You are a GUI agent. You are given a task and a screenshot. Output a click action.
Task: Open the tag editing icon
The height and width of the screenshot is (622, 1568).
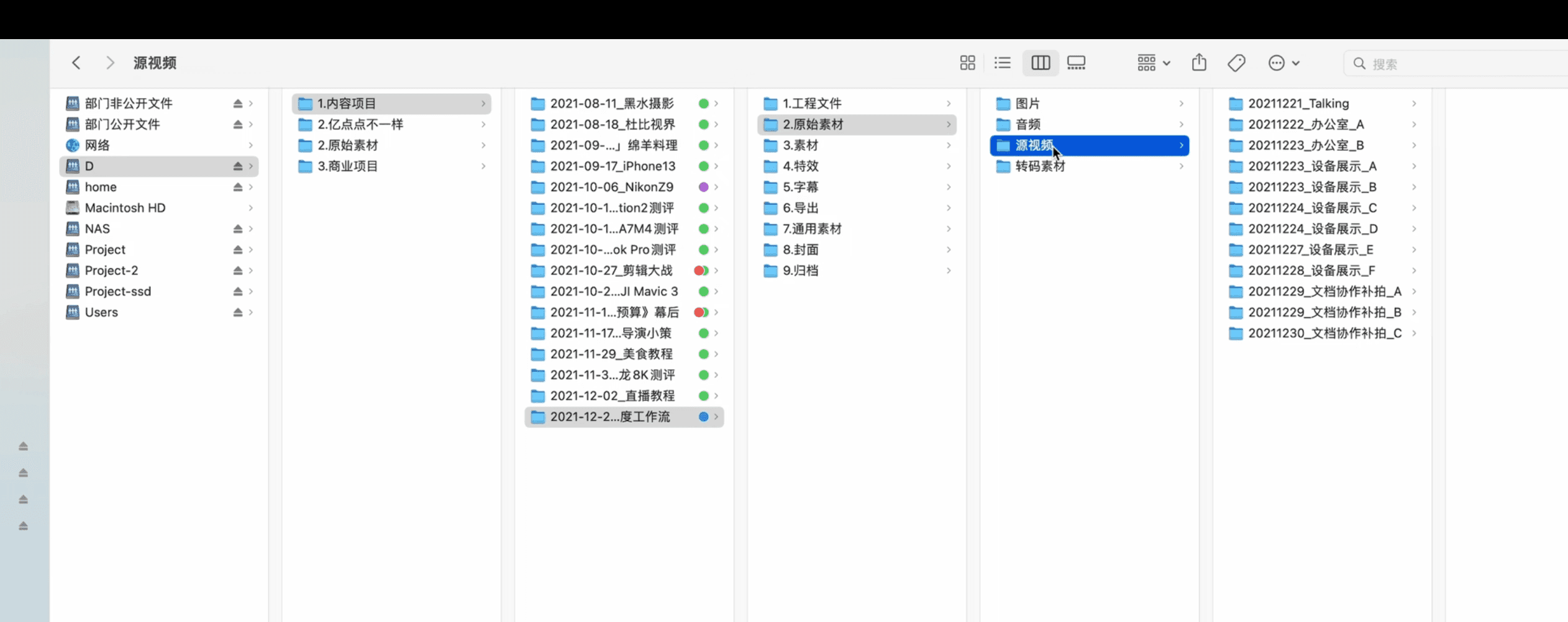pyautogui.click(x=1236, y=63)
